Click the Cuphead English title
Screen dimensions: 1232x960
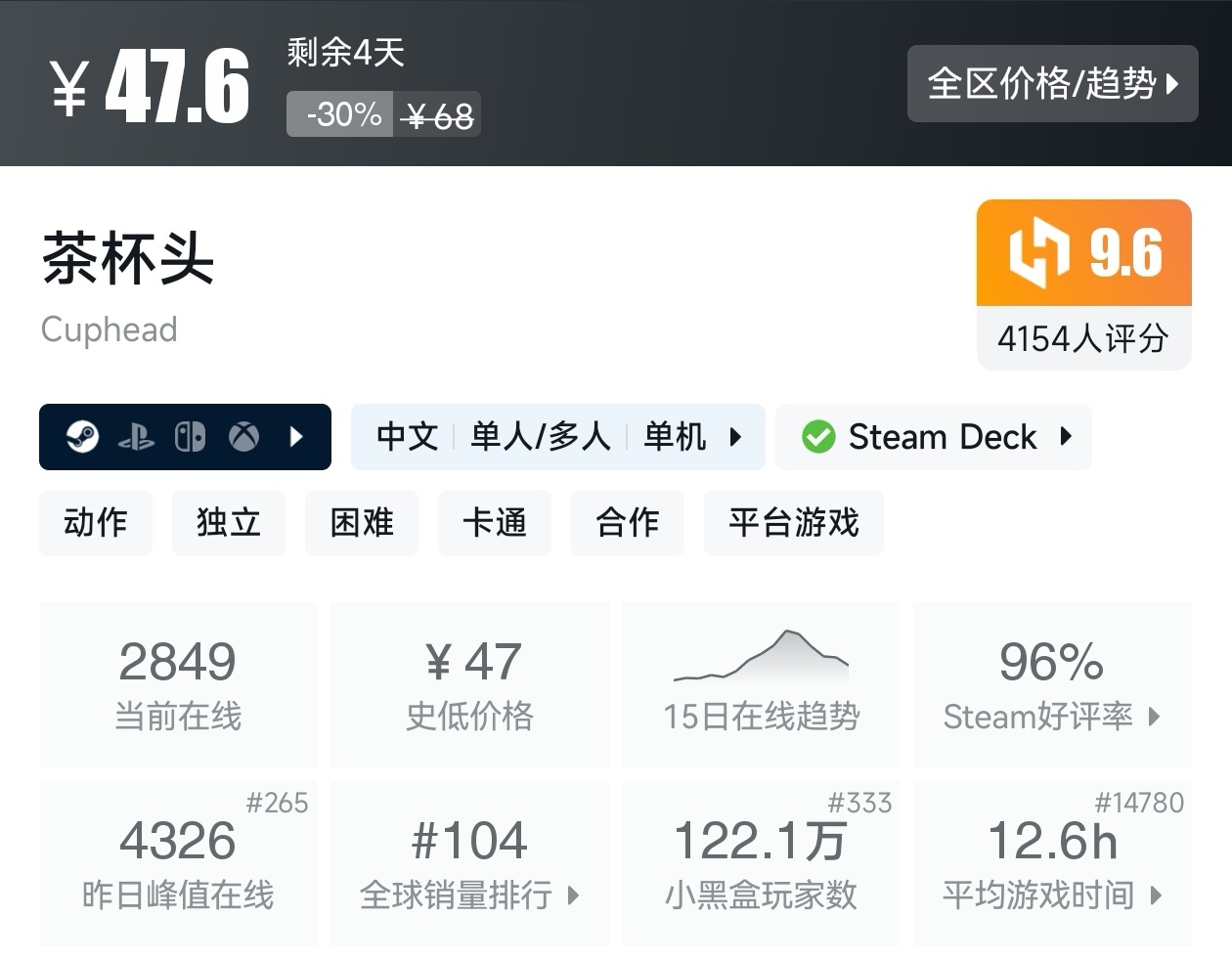(110, 329)
